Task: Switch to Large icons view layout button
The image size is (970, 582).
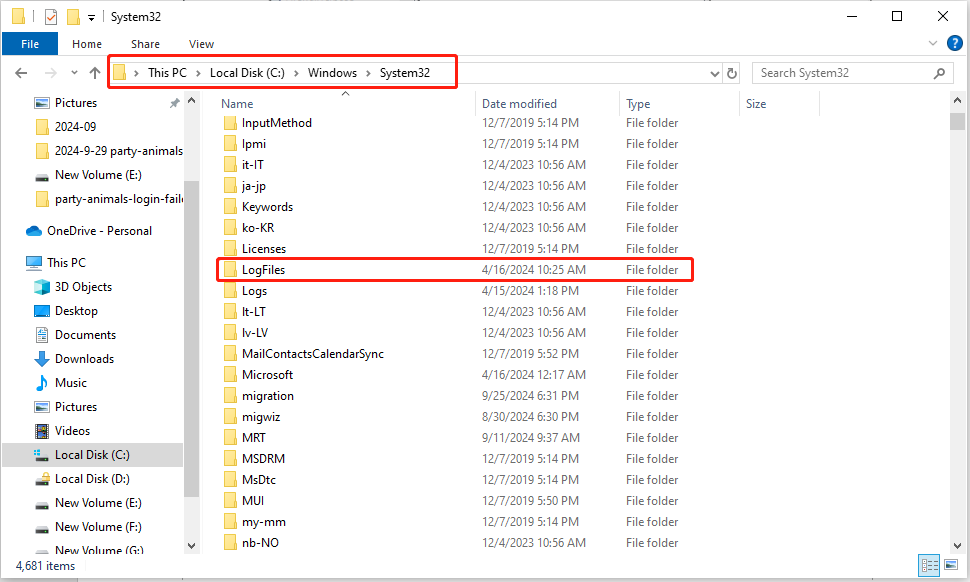Action: pyautogui.click(x=951, y=565)
